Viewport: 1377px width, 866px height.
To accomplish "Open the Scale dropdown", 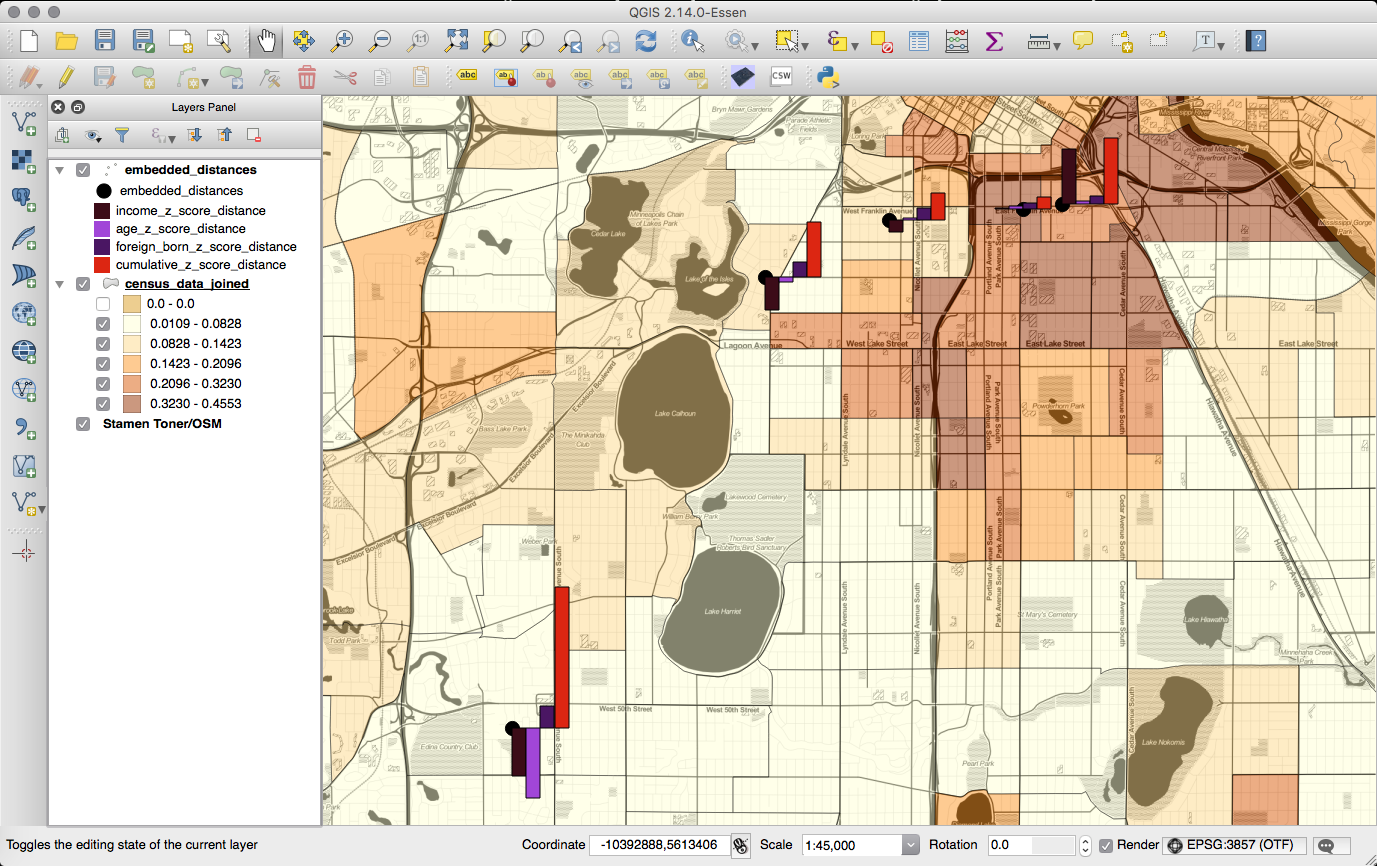I will click(x=910, y=845).
